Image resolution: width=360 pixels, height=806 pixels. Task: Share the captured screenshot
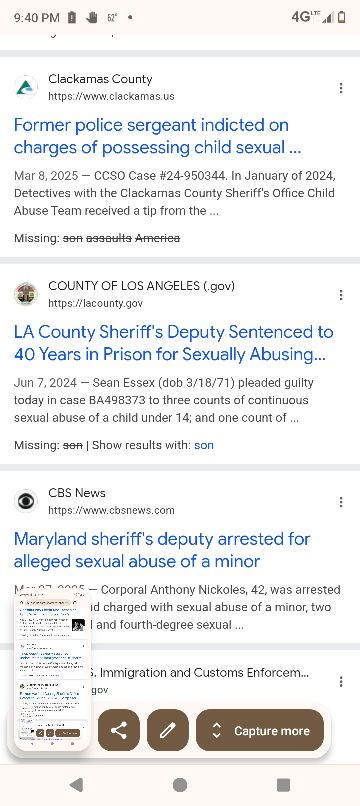pos(119,730)
